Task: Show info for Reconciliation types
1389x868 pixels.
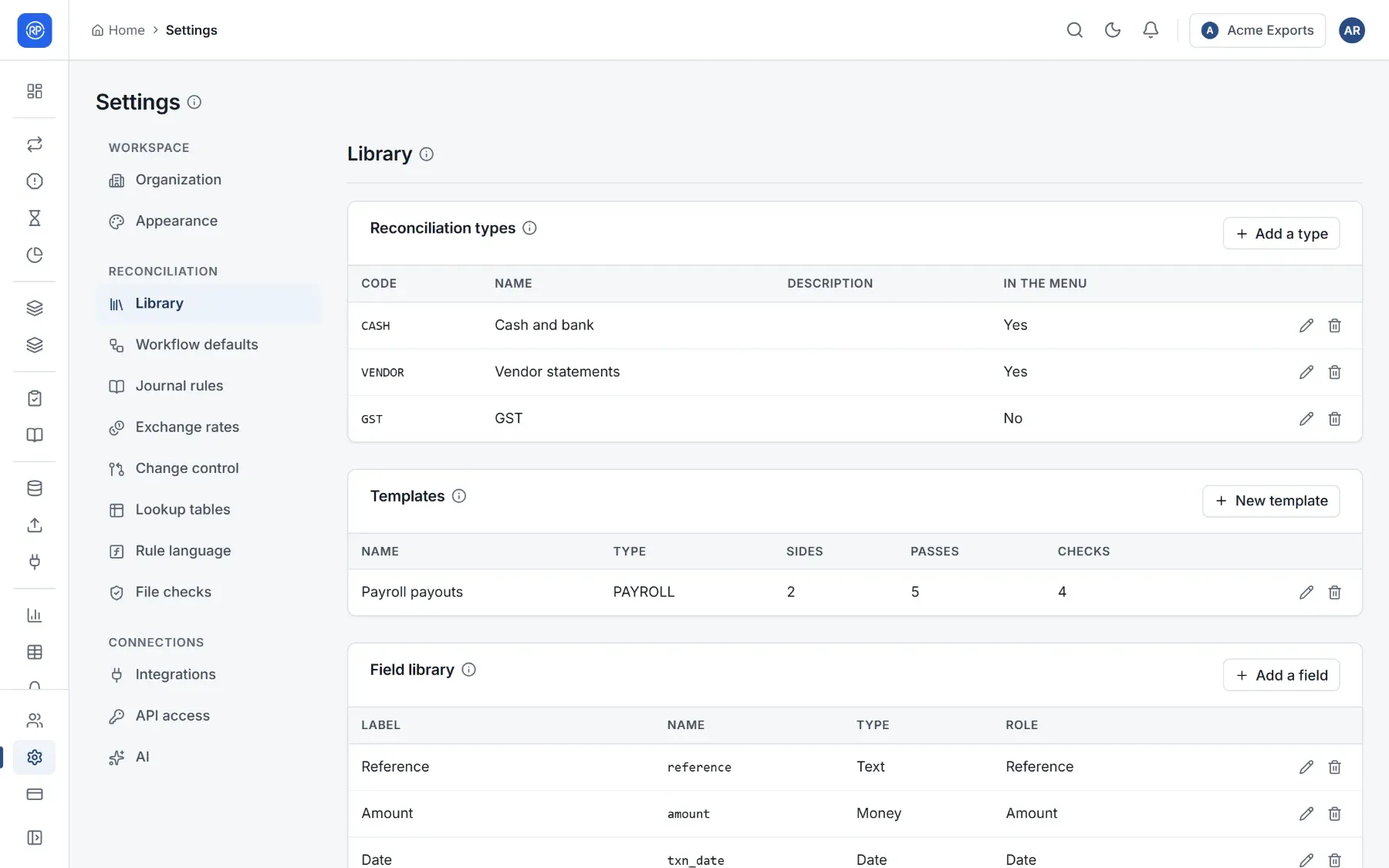Action: click(x=529, y=228)
